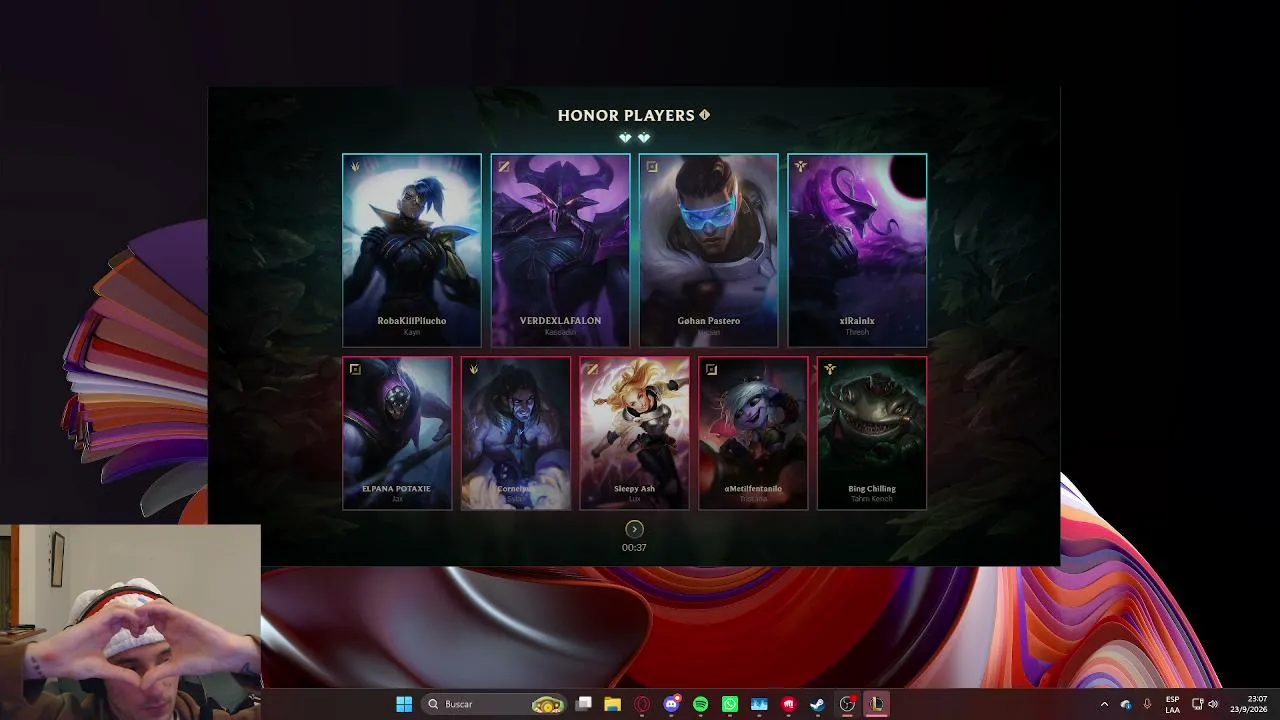Click support role icon on Tahm Kench card

point(830,369)
